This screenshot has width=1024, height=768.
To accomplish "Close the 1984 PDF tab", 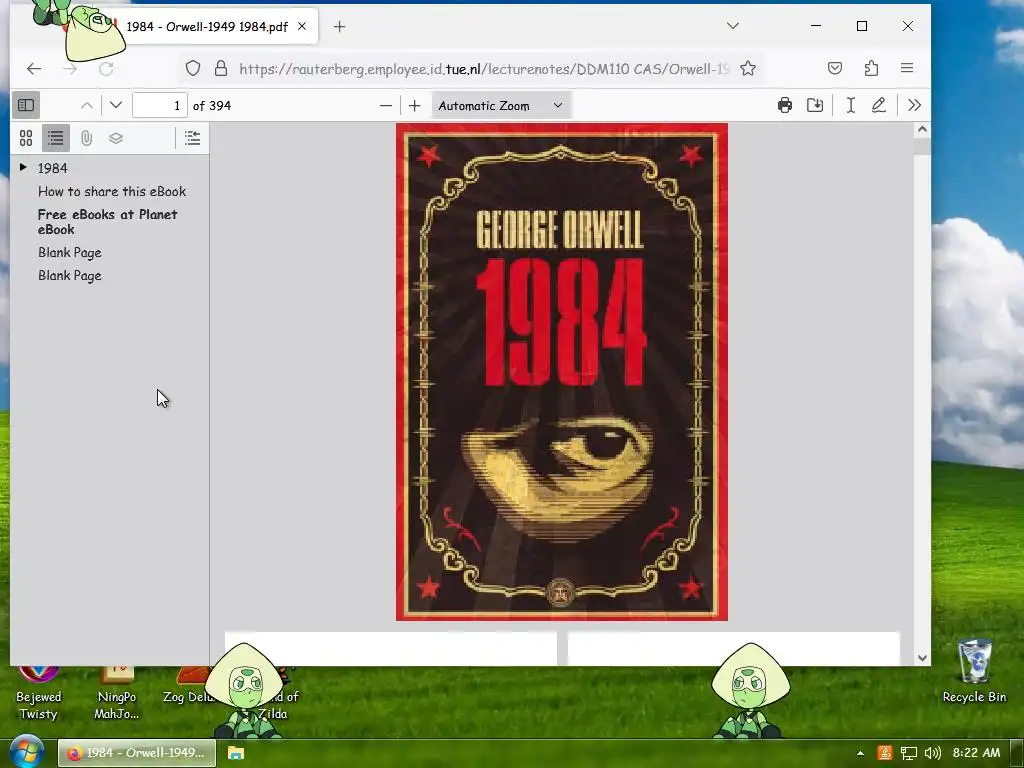I will [x=302, y=26].
